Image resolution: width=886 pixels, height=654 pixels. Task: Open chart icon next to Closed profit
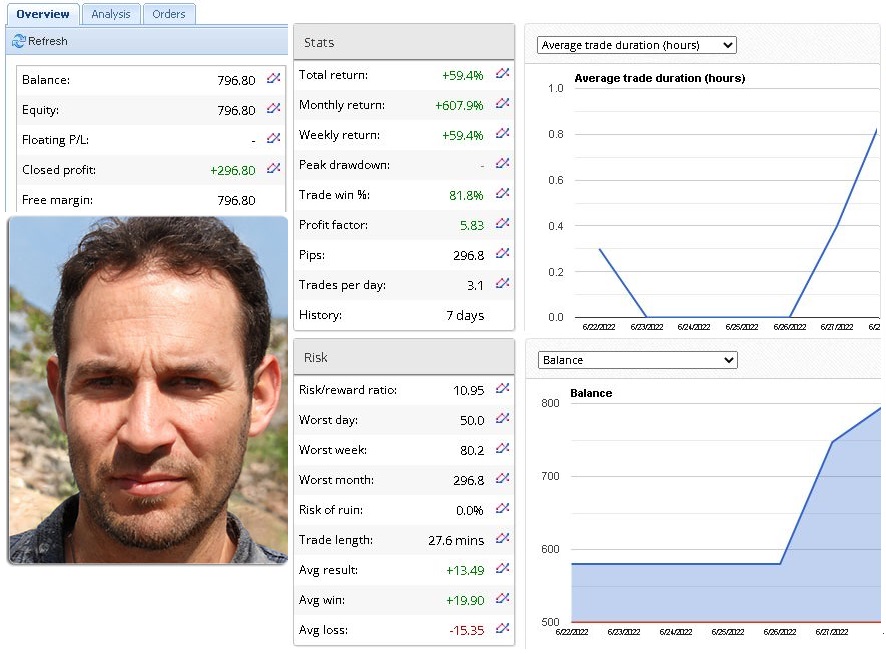coord(273,168)
